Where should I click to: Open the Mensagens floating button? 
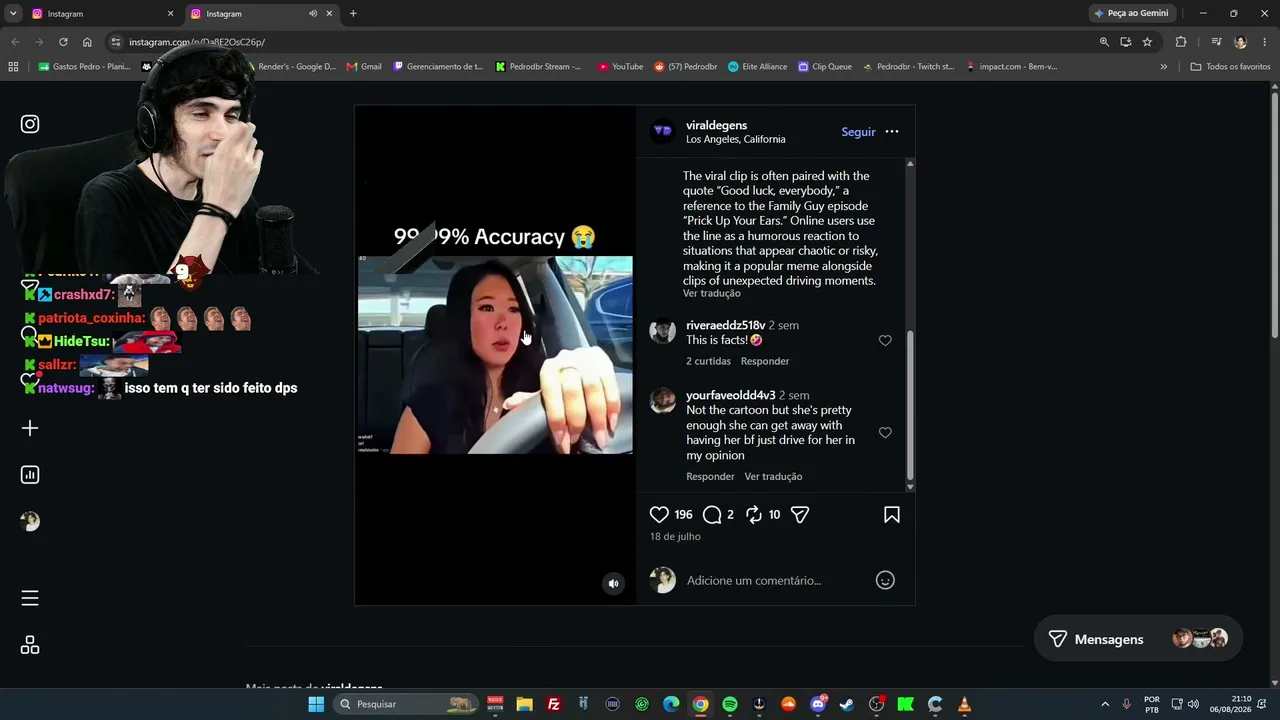1138,639
